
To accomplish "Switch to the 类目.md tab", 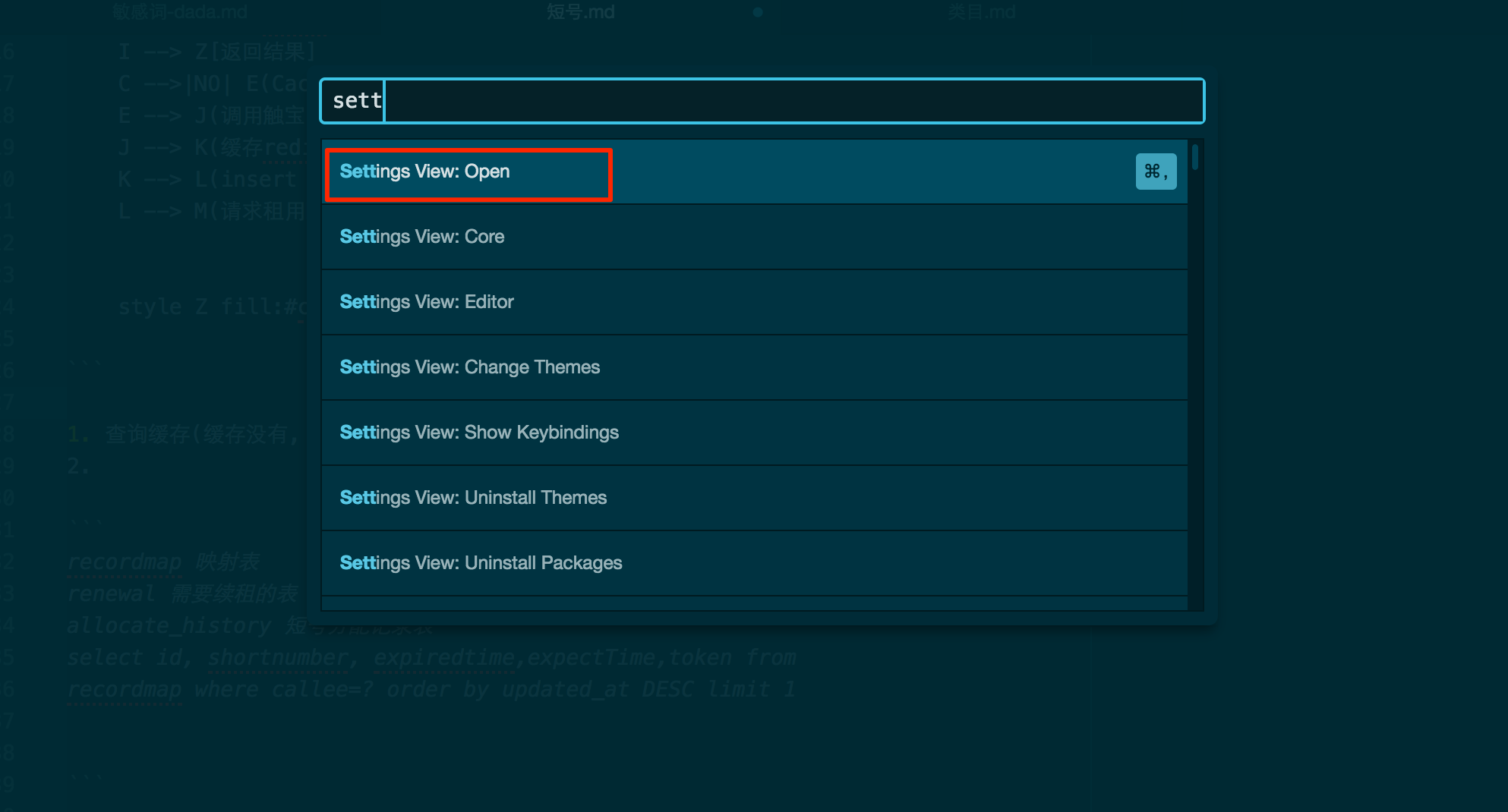I will (x=981, y=12).
